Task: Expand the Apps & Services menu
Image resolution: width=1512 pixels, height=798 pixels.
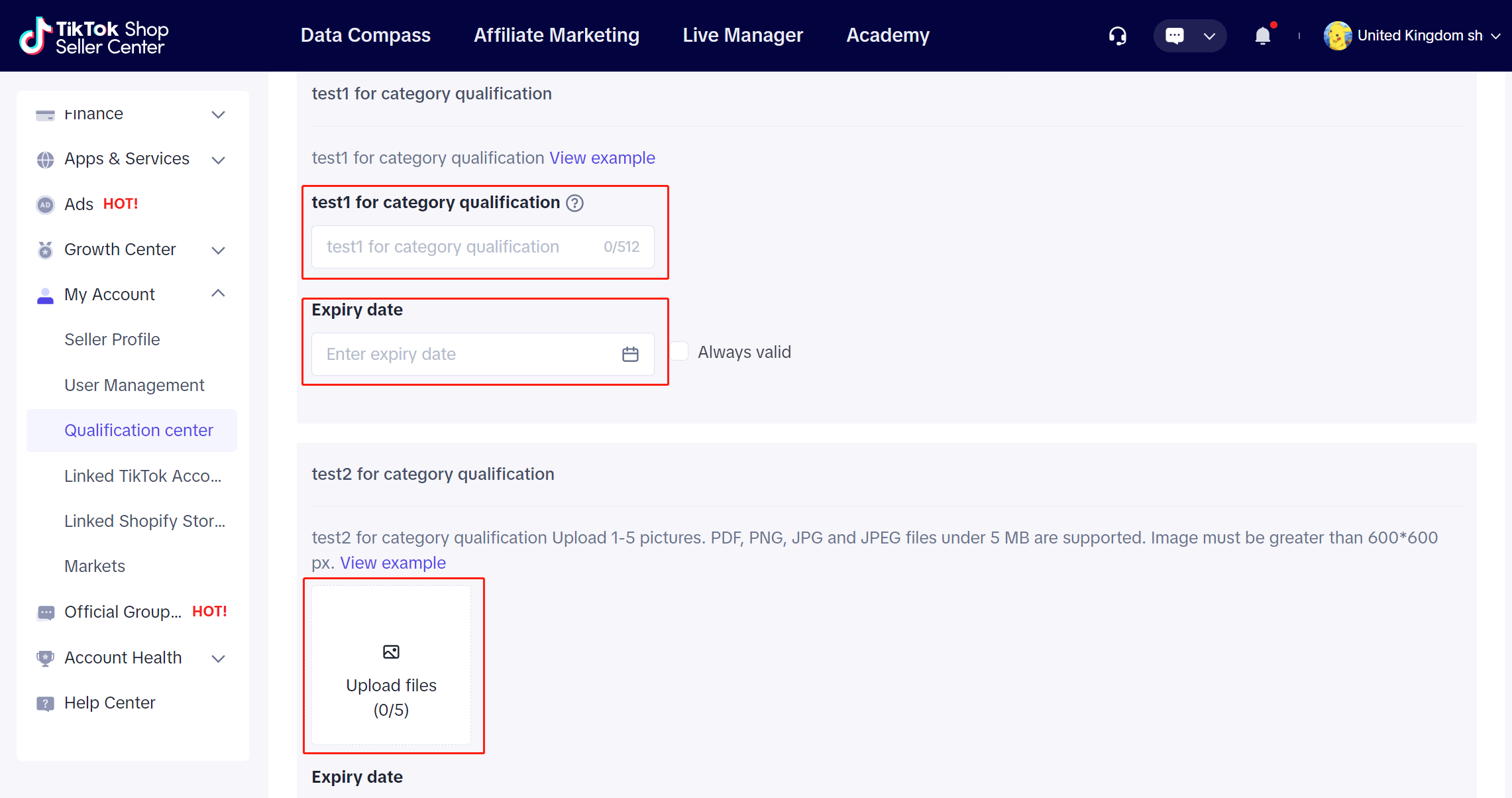Action: click(218, 160)
